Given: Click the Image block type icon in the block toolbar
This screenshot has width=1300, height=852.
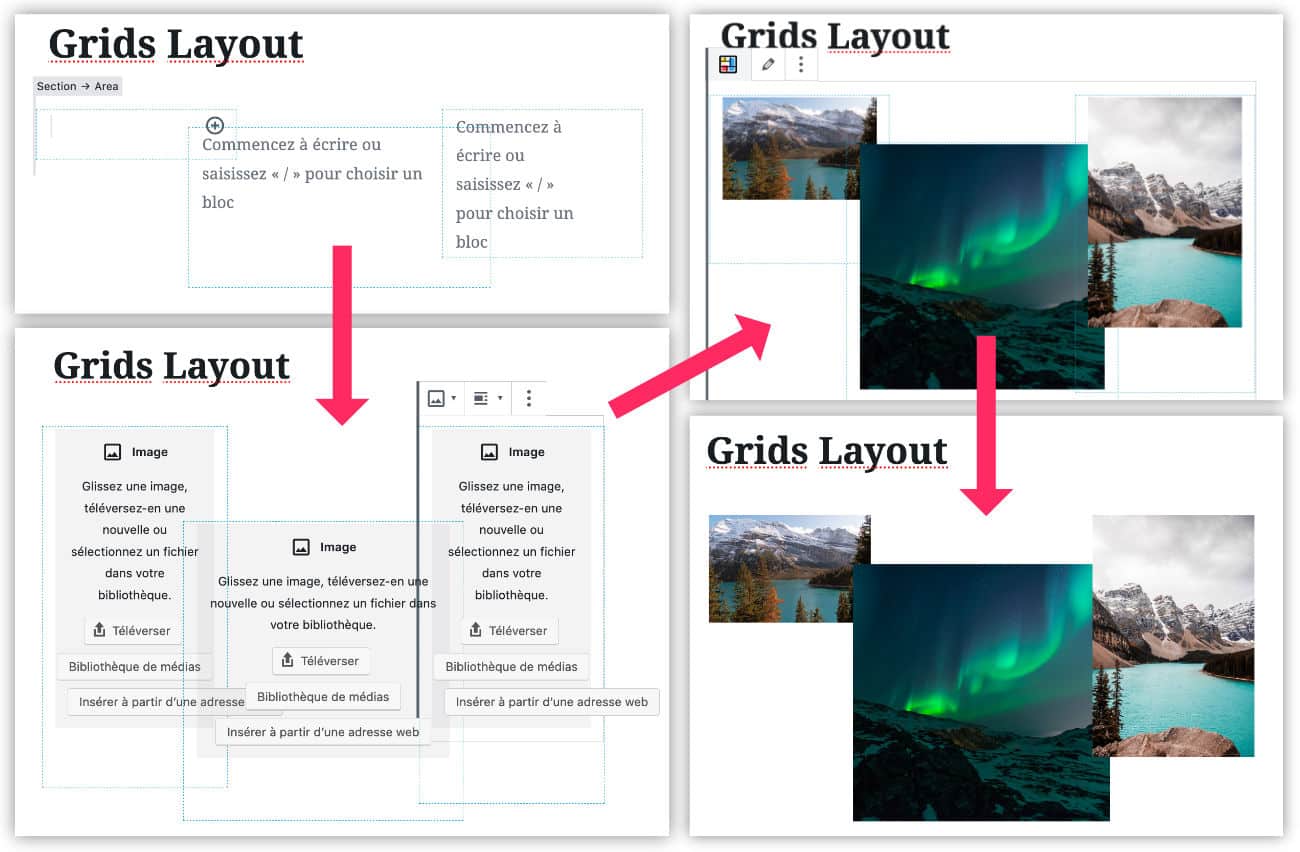Looking at the screenshot, I should (x=436, y=398).
